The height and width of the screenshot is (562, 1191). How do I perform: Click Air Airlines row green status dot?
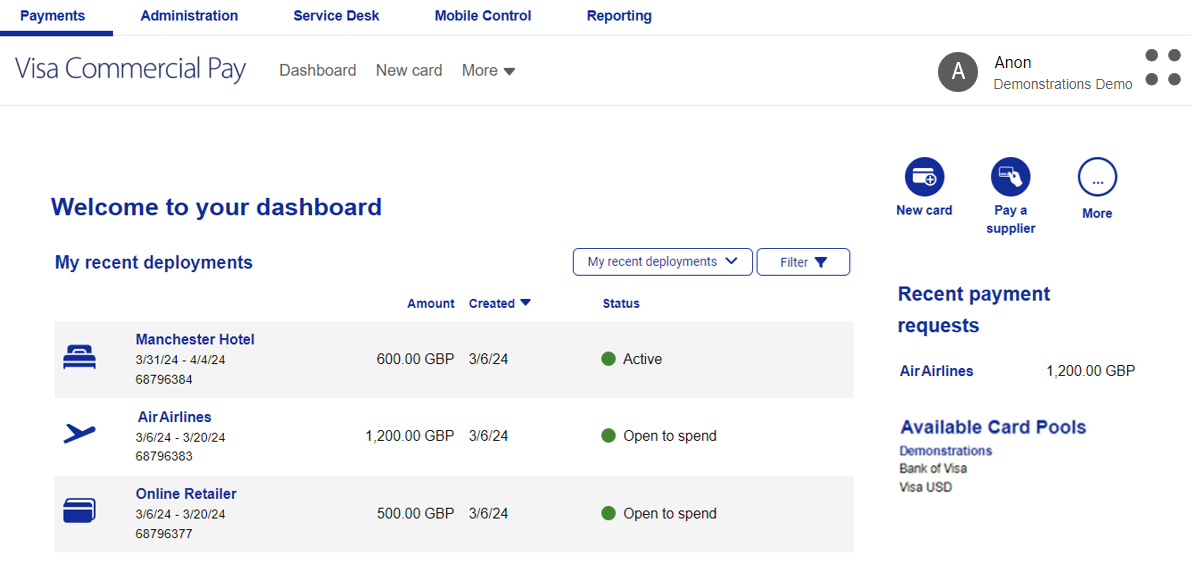(x=608, y=436)
